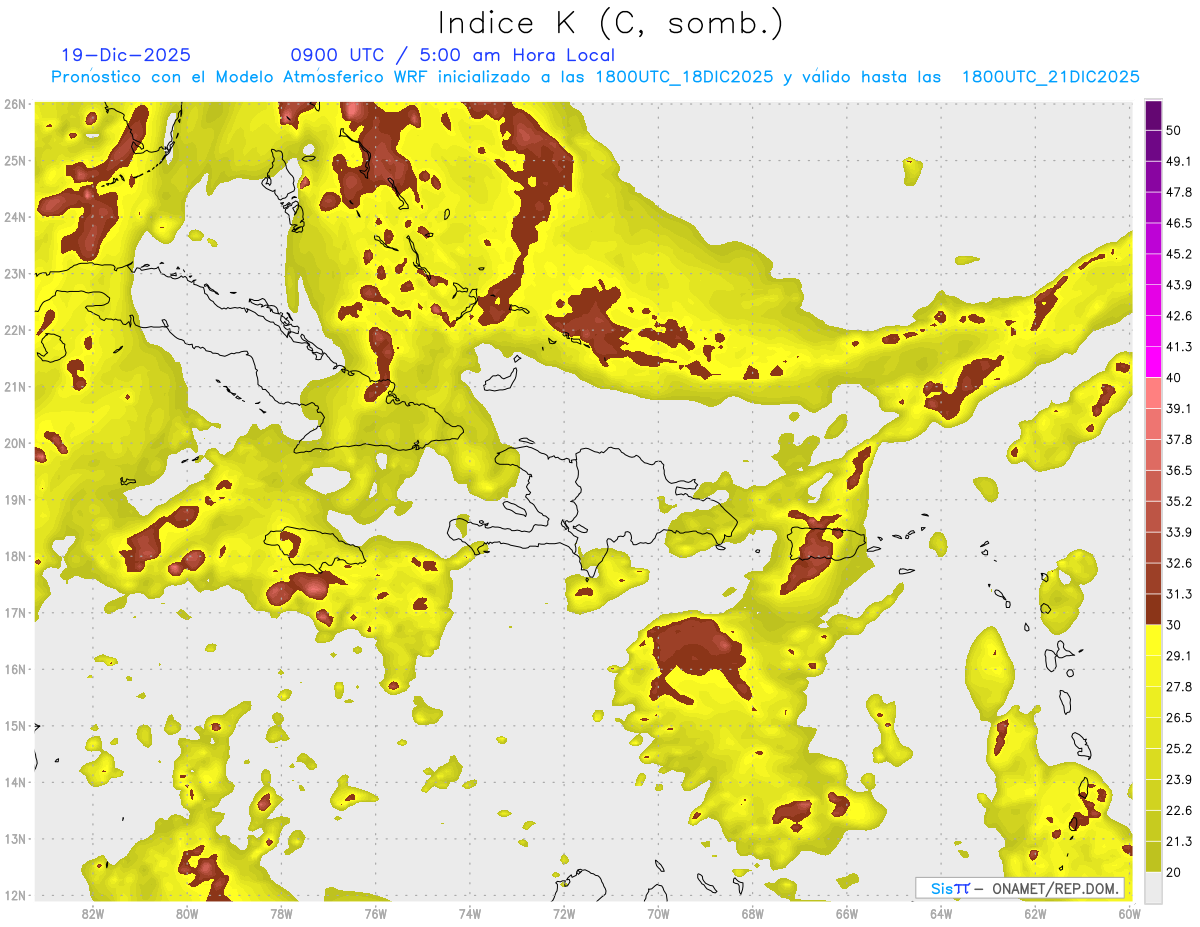Pick the gray swatch below the 20 label
This screenshot has height=927, width=1200.
pos(1153,886)
